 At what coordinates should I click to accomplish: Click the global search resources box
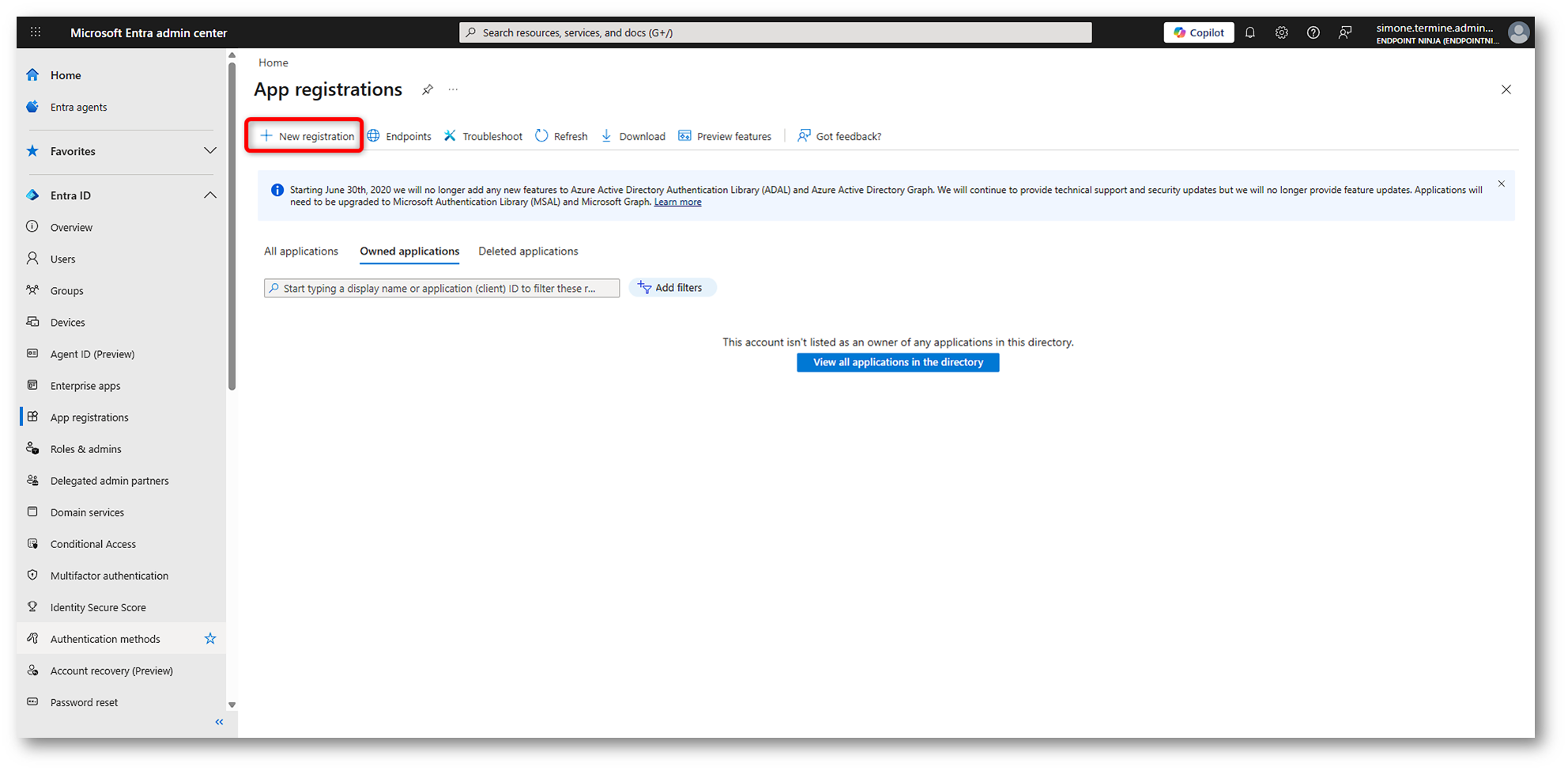point(775,32)
